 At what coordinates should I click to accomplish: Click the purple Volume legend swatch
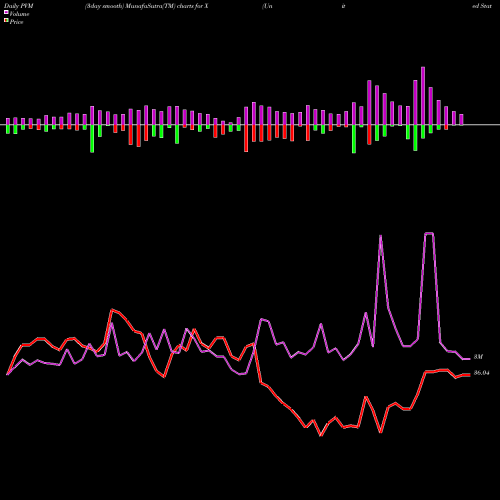click(x=6, y=13)
